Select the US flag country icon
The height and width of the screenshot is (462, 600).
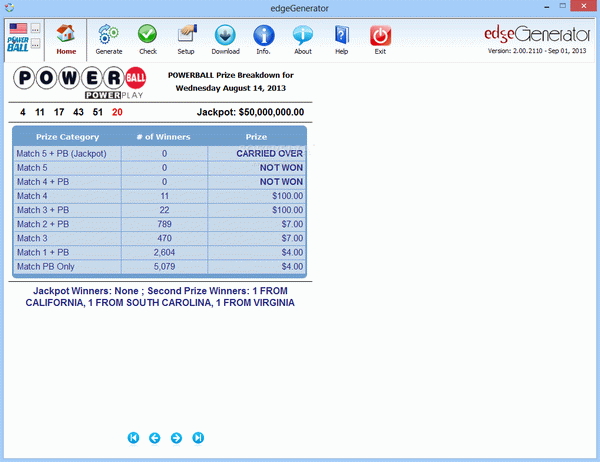18,28
